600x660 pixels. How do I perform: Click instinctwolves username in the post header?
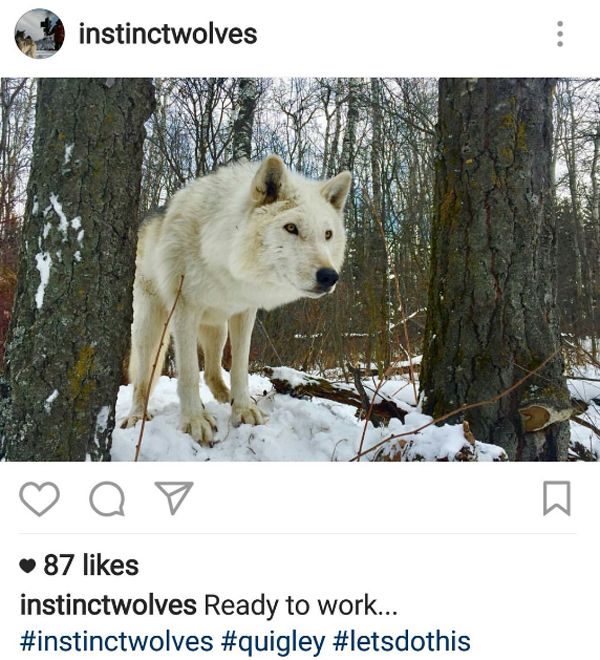168,34
